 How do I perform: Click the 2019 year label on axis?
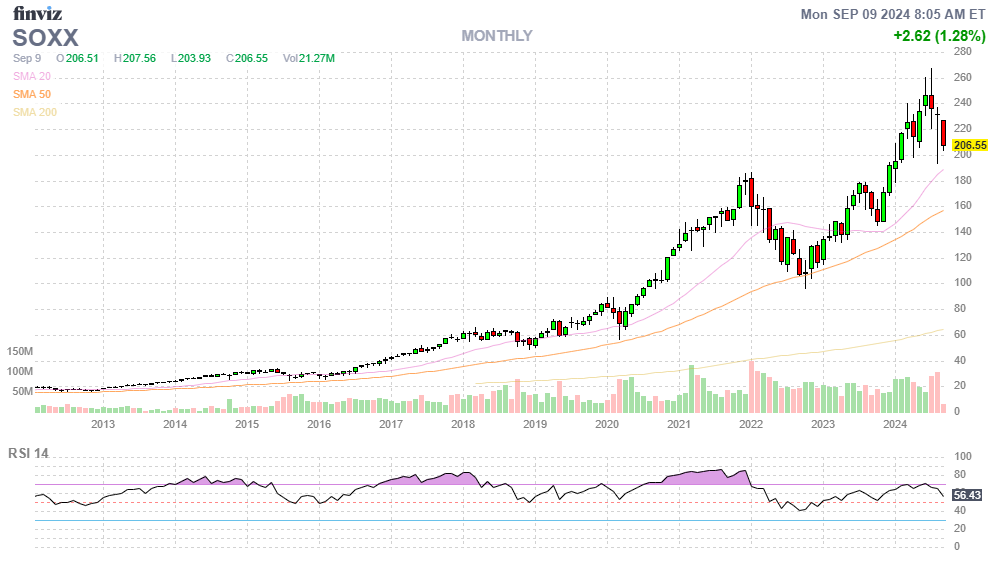tap(535, 424)
